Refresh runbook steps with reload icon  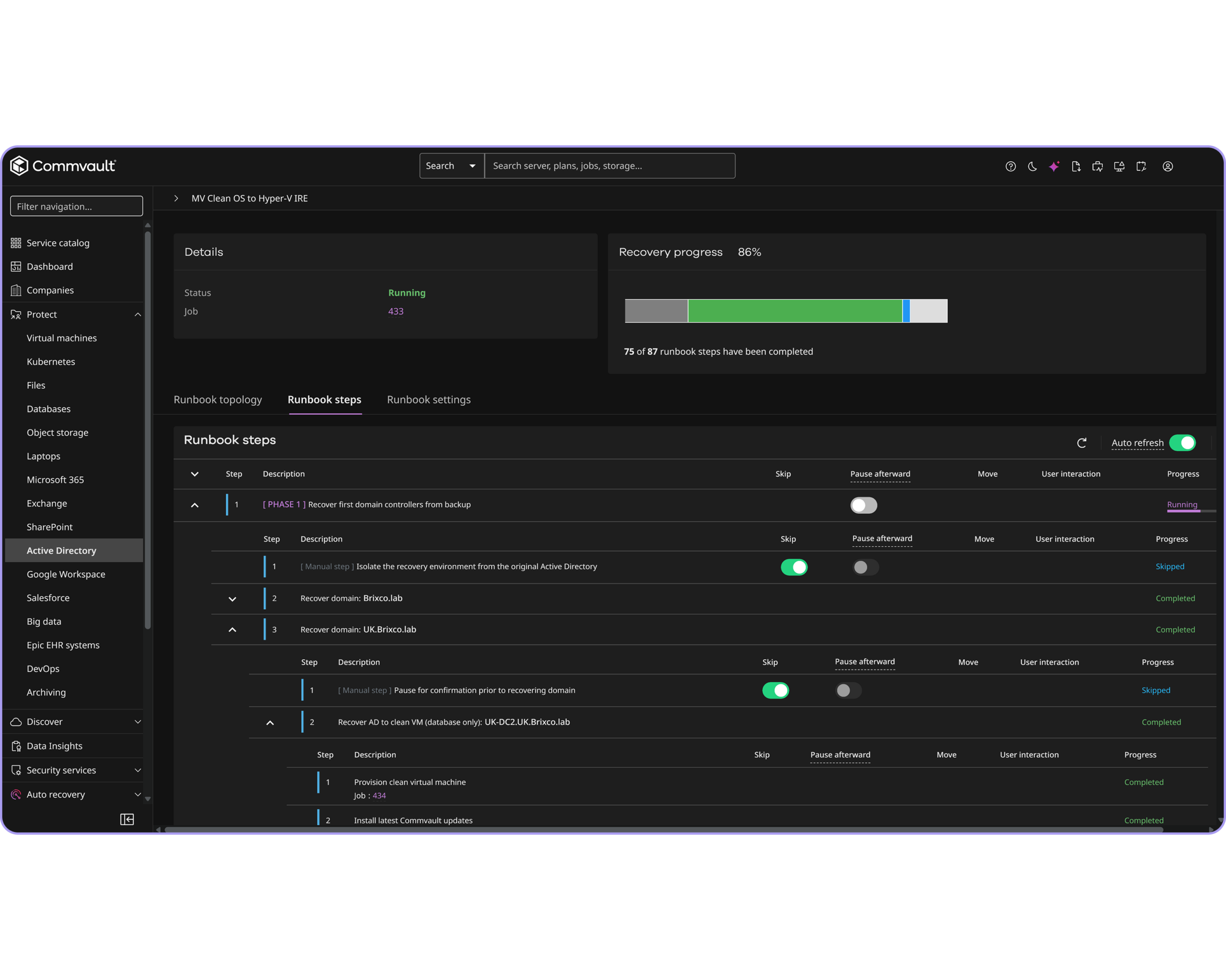click(1081, 443)
